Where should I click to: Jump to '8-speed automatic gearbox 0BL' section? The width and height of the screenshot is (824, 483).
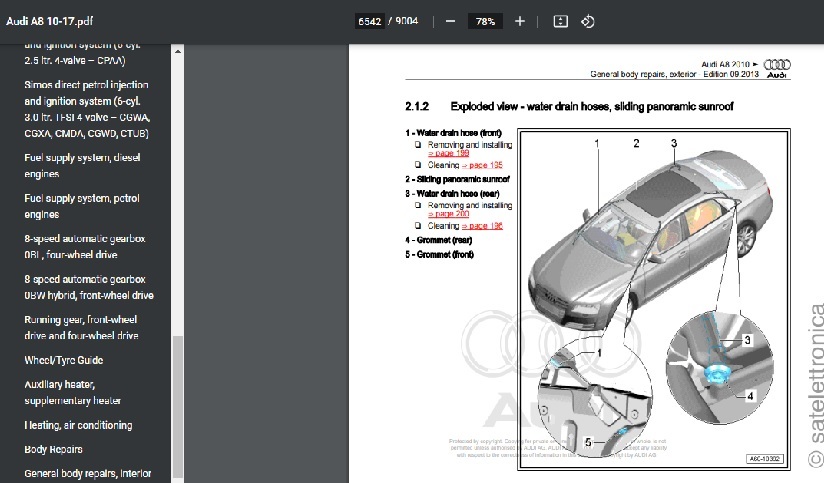[85, 247]
